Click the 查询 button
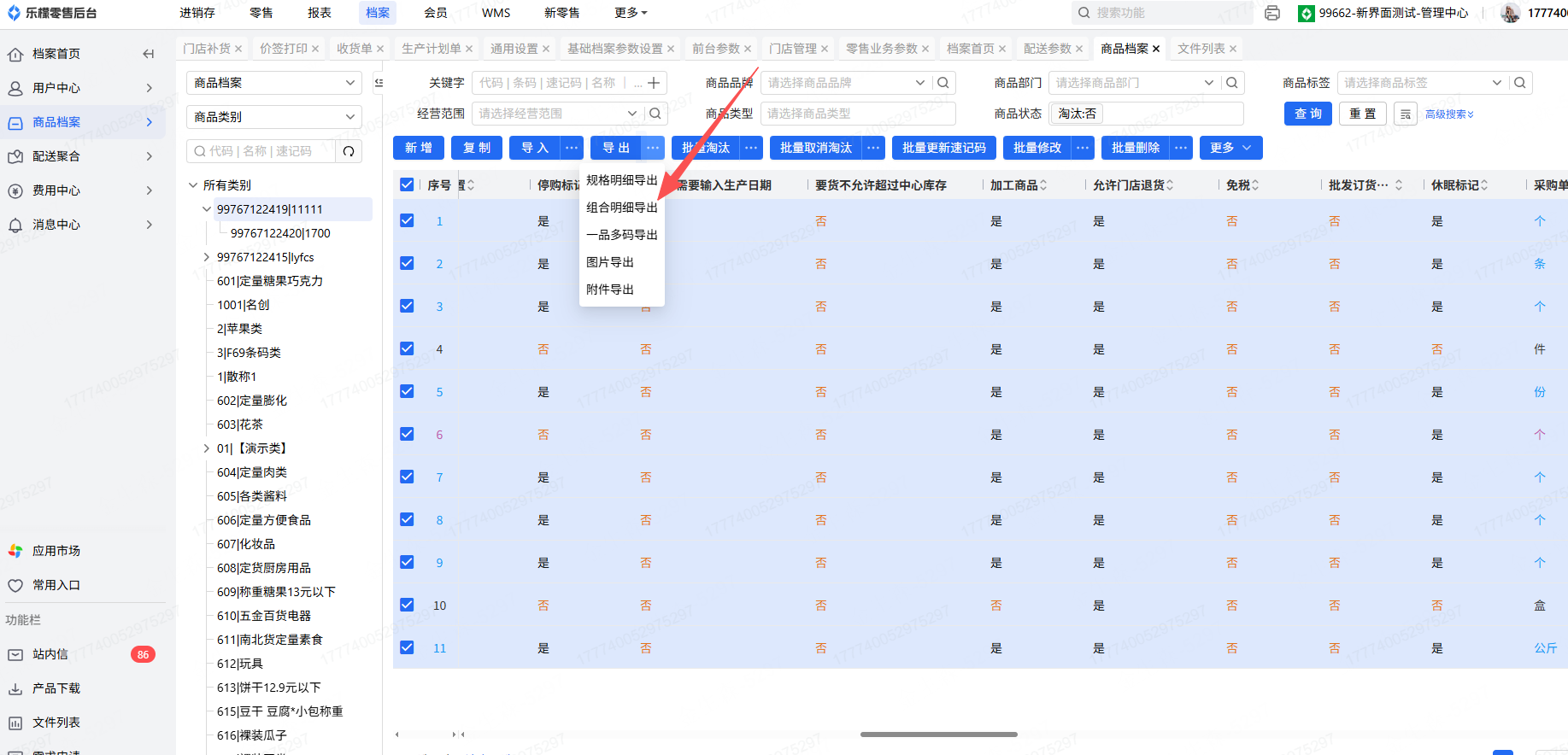Image resolution: width=1568 pixels, height=755 pixels. [x=1307, y=114]
